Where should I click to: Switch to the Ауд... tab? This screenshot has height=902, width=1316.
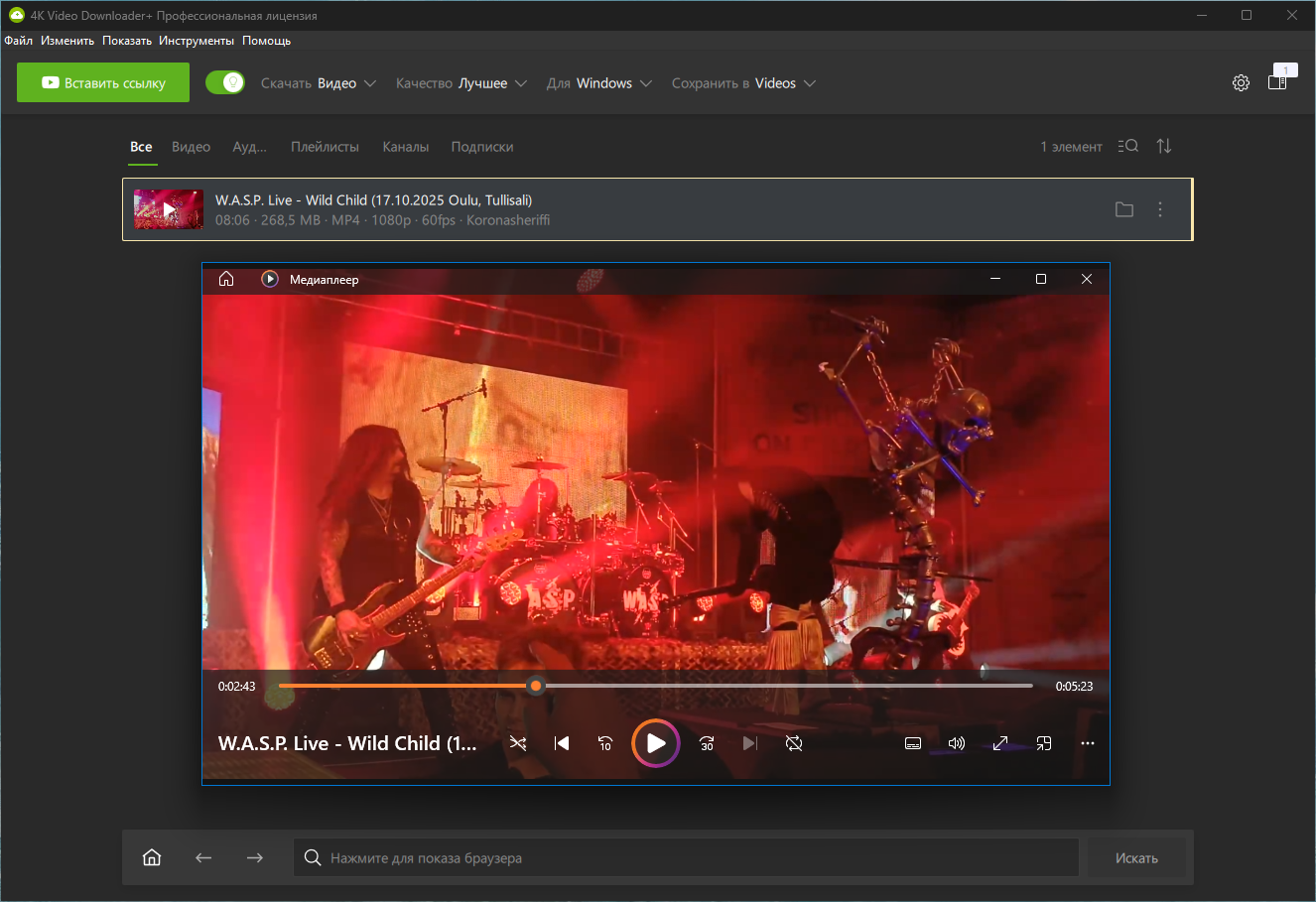click(x=249, y=147)
